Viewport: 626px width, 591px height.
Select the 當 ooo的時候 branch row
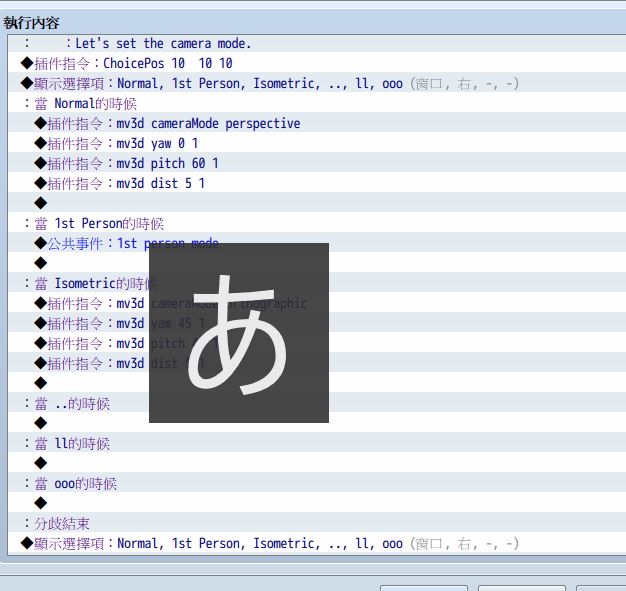(317, 483)
